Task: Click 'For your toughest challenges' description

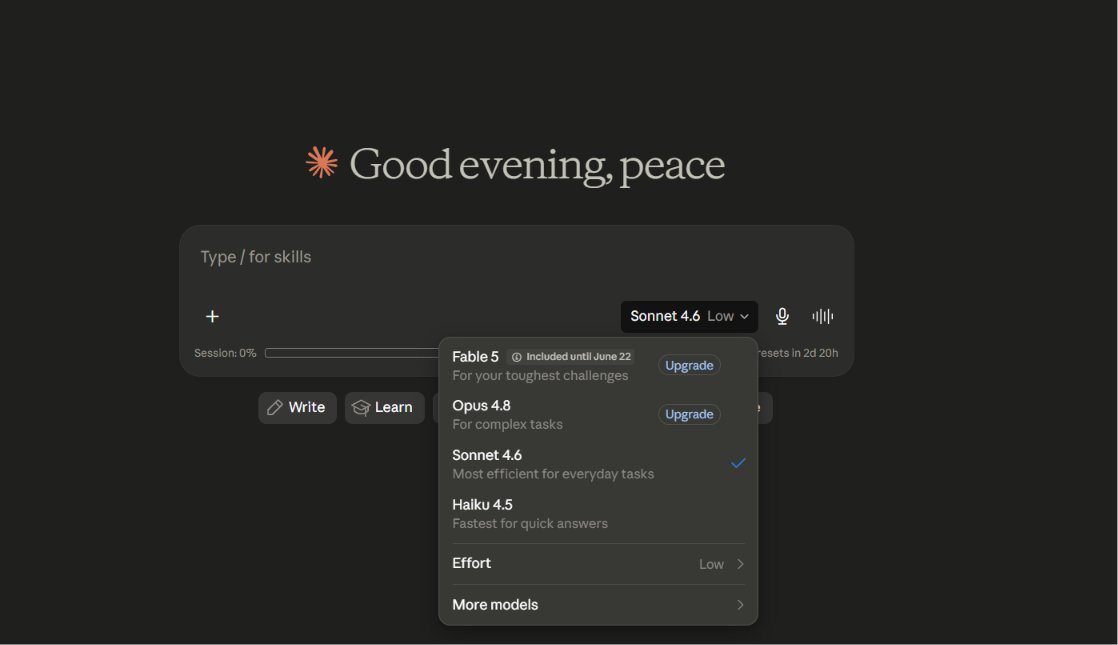Action: point(540,376)
